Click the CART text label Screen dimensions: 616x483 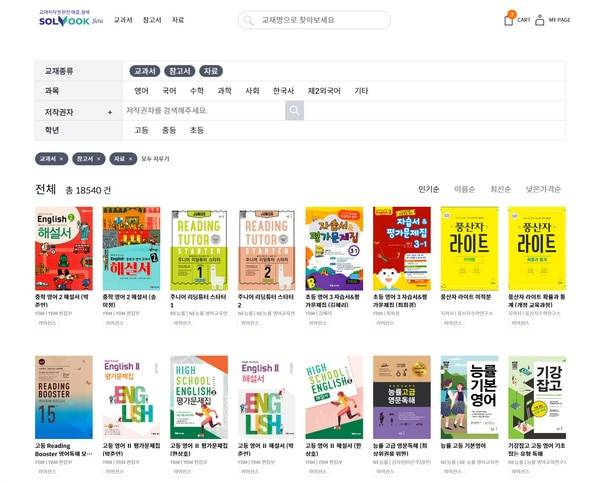[524, 20]
